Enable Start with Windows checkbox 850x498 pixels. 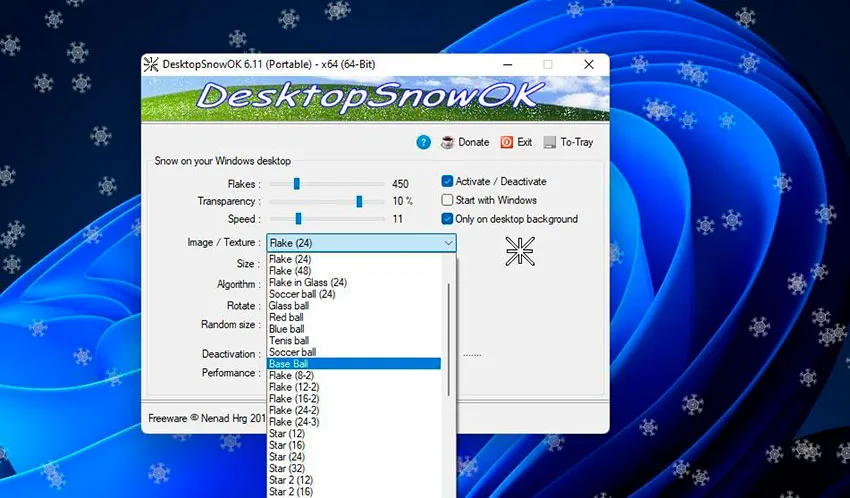click(x=447, y=200)
